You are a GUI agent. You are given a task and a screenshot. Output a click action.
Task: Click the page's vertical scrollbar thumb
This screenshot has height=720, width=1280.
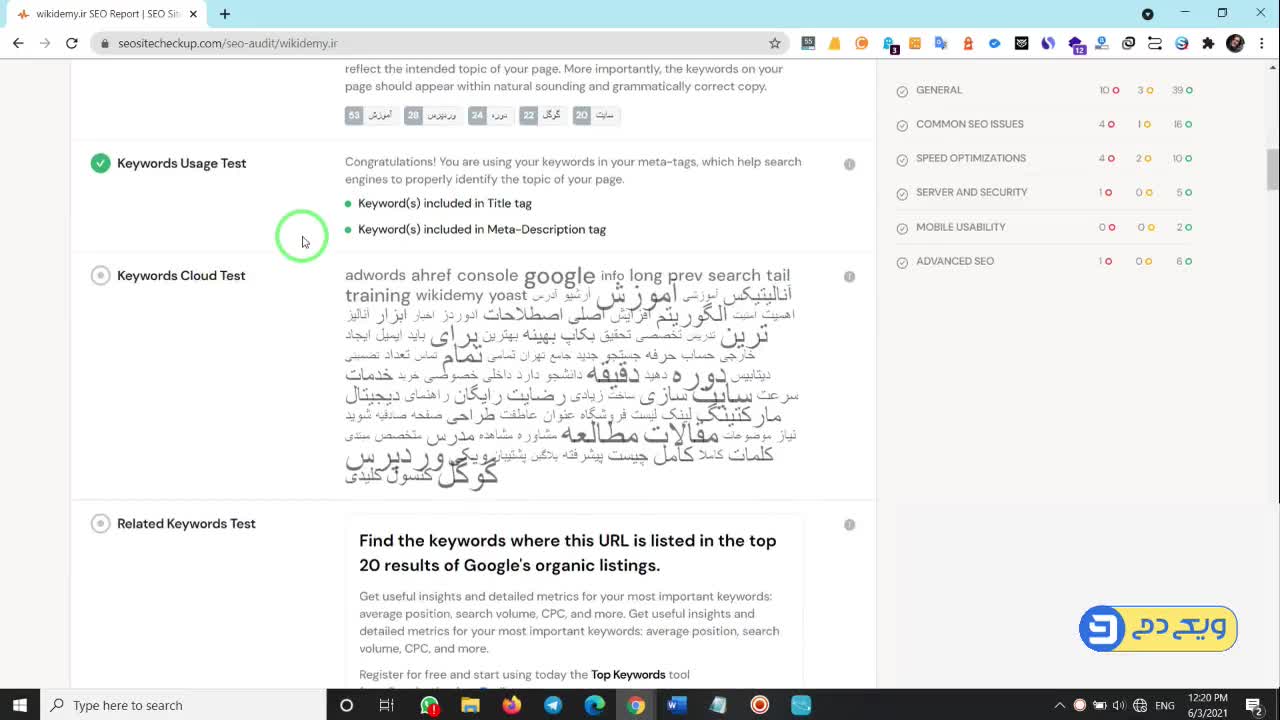click(1272, 168)
